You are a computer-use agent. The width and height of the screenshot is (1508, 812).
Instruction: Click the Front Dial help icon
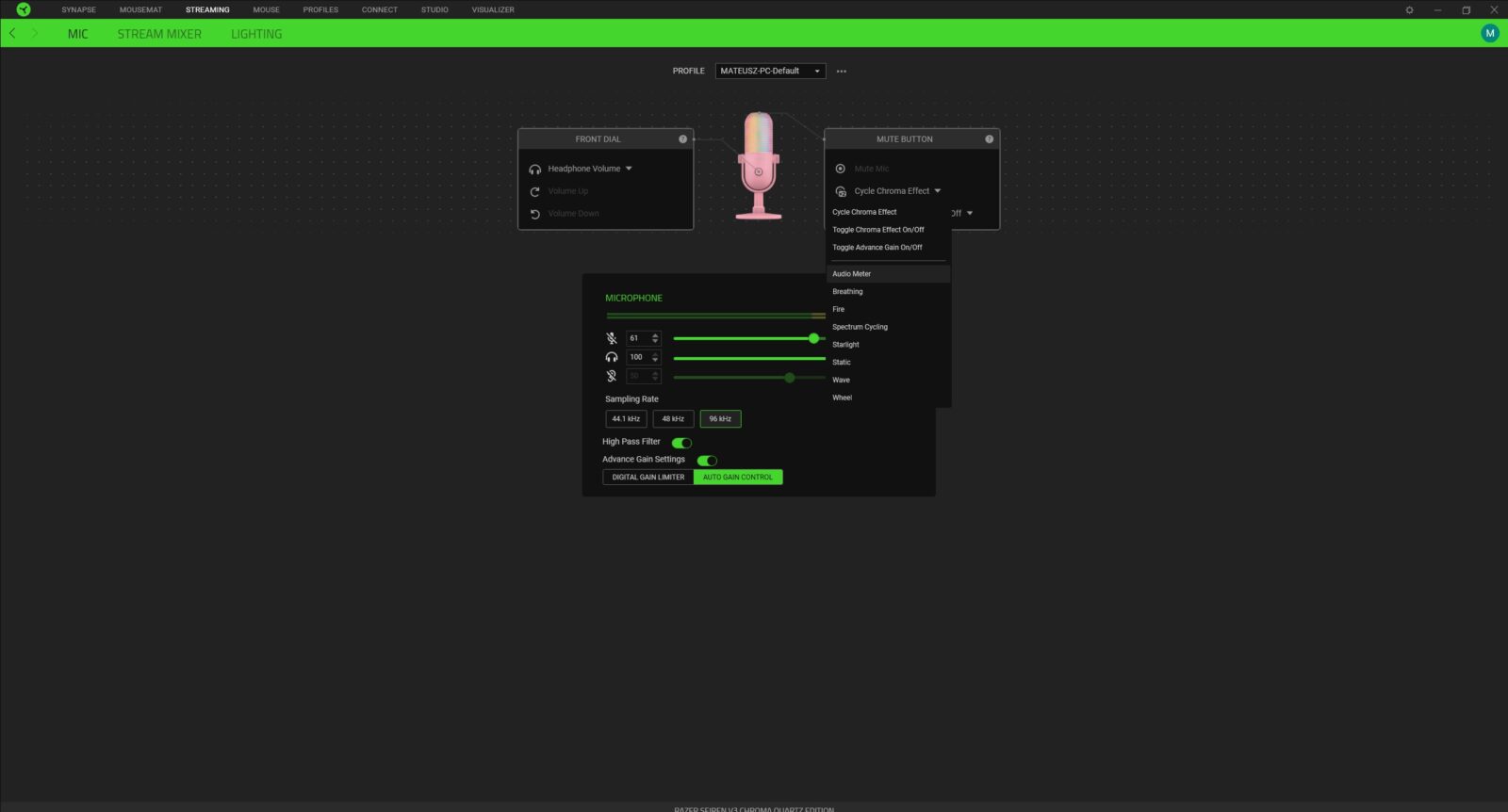coord(682,139)
